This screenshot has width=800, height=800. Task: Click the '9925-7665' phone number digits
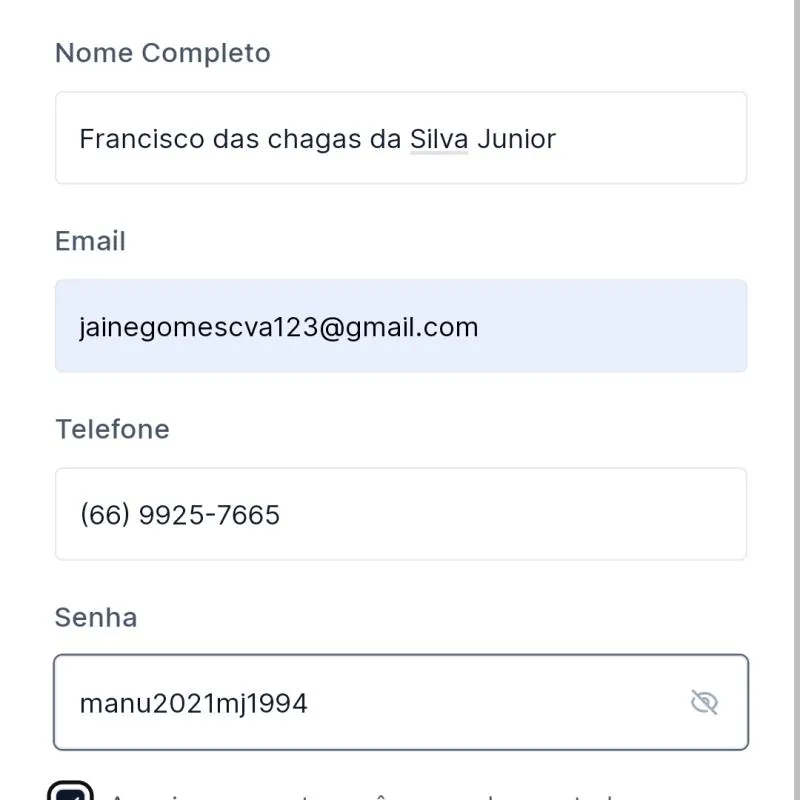(209, 515)
